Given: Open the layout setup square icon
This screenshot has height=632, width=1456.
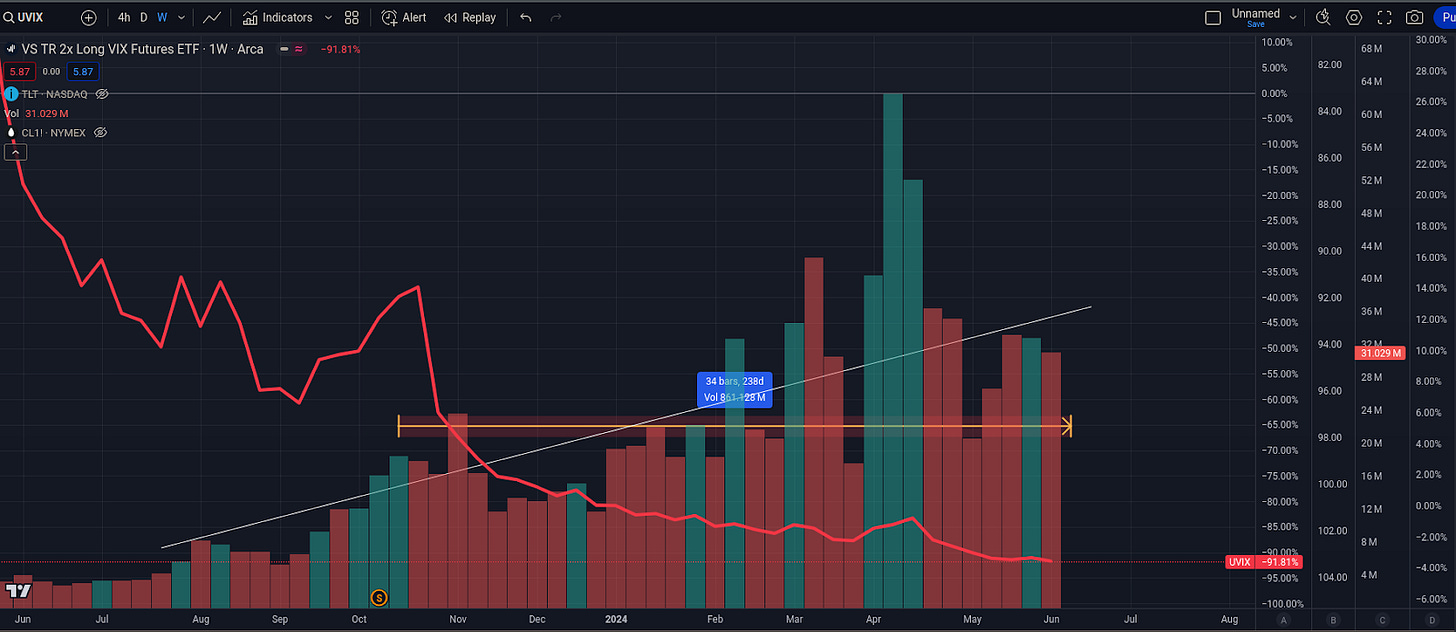Looking at the screenshot, I should point(1213,17).
